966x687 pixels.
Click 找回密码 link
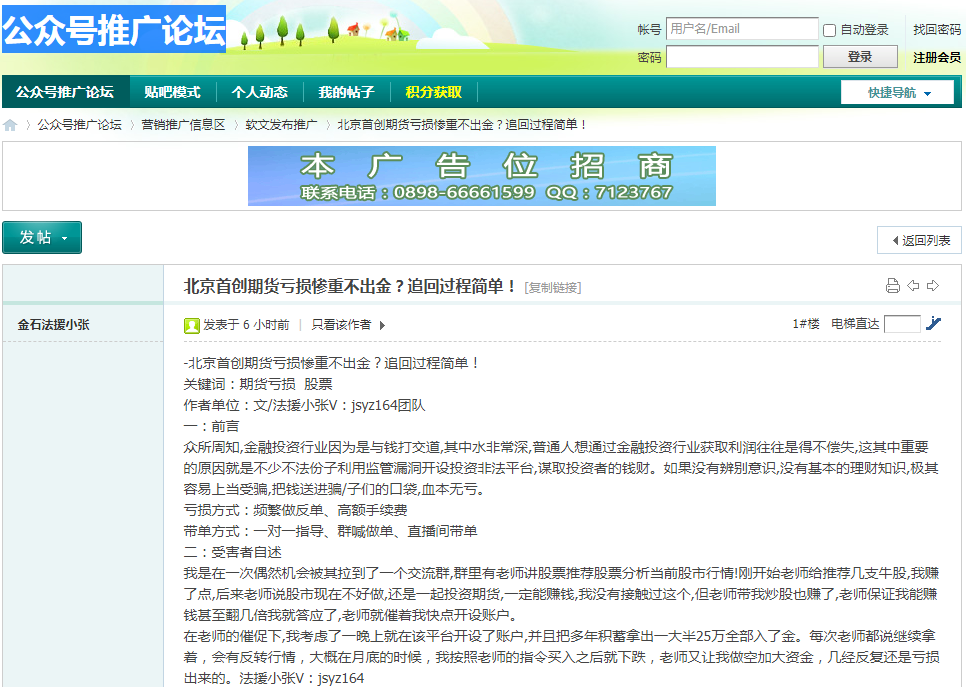[936, 29]
